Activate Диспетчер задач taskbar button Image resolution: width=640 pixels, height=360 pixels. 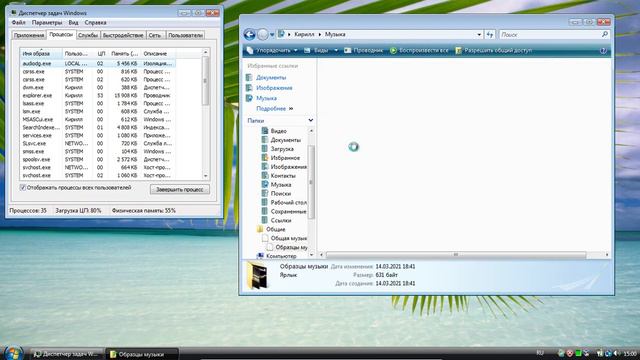coord(67,354)
